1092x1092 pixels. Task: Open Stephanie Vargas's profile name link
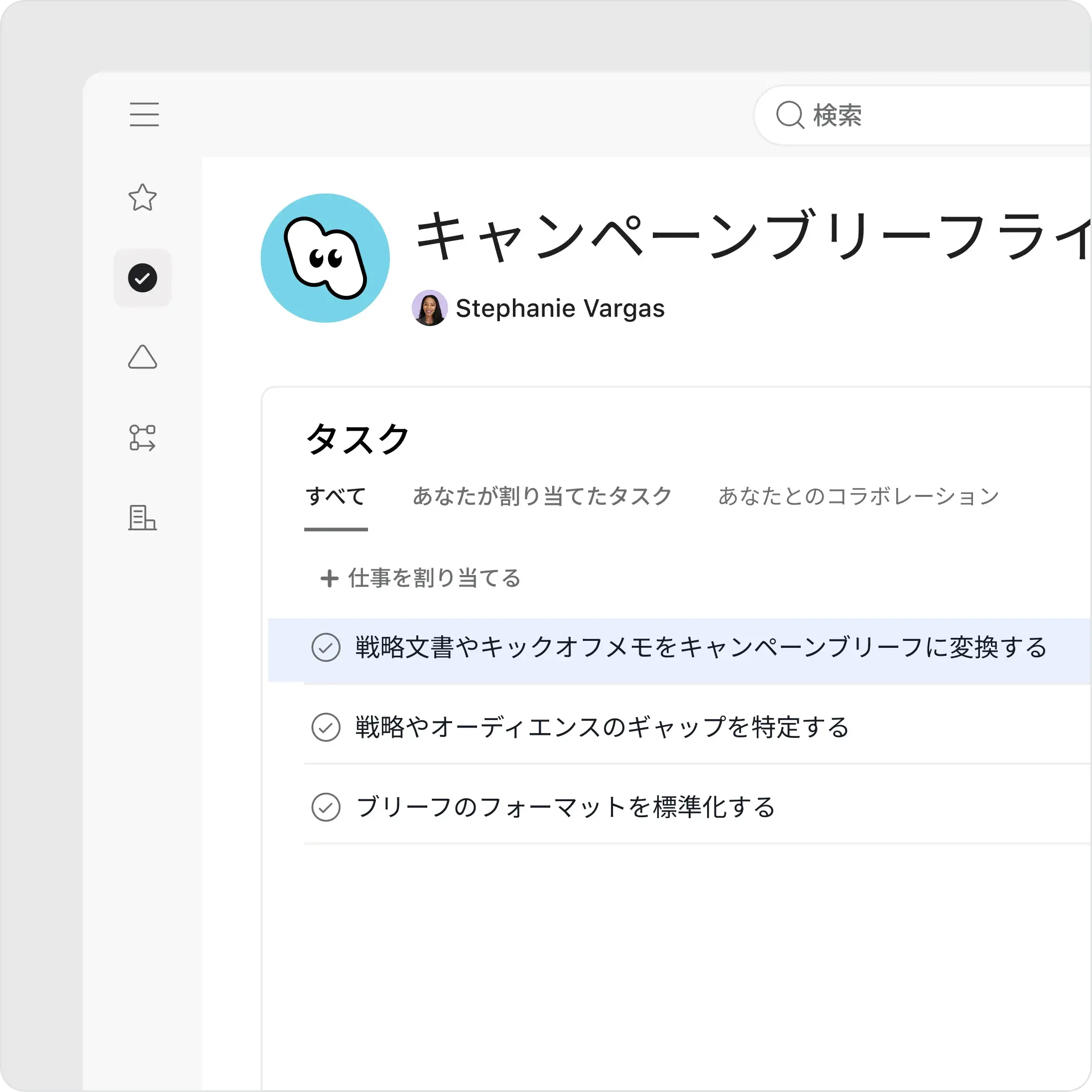[x=560, y=309]
